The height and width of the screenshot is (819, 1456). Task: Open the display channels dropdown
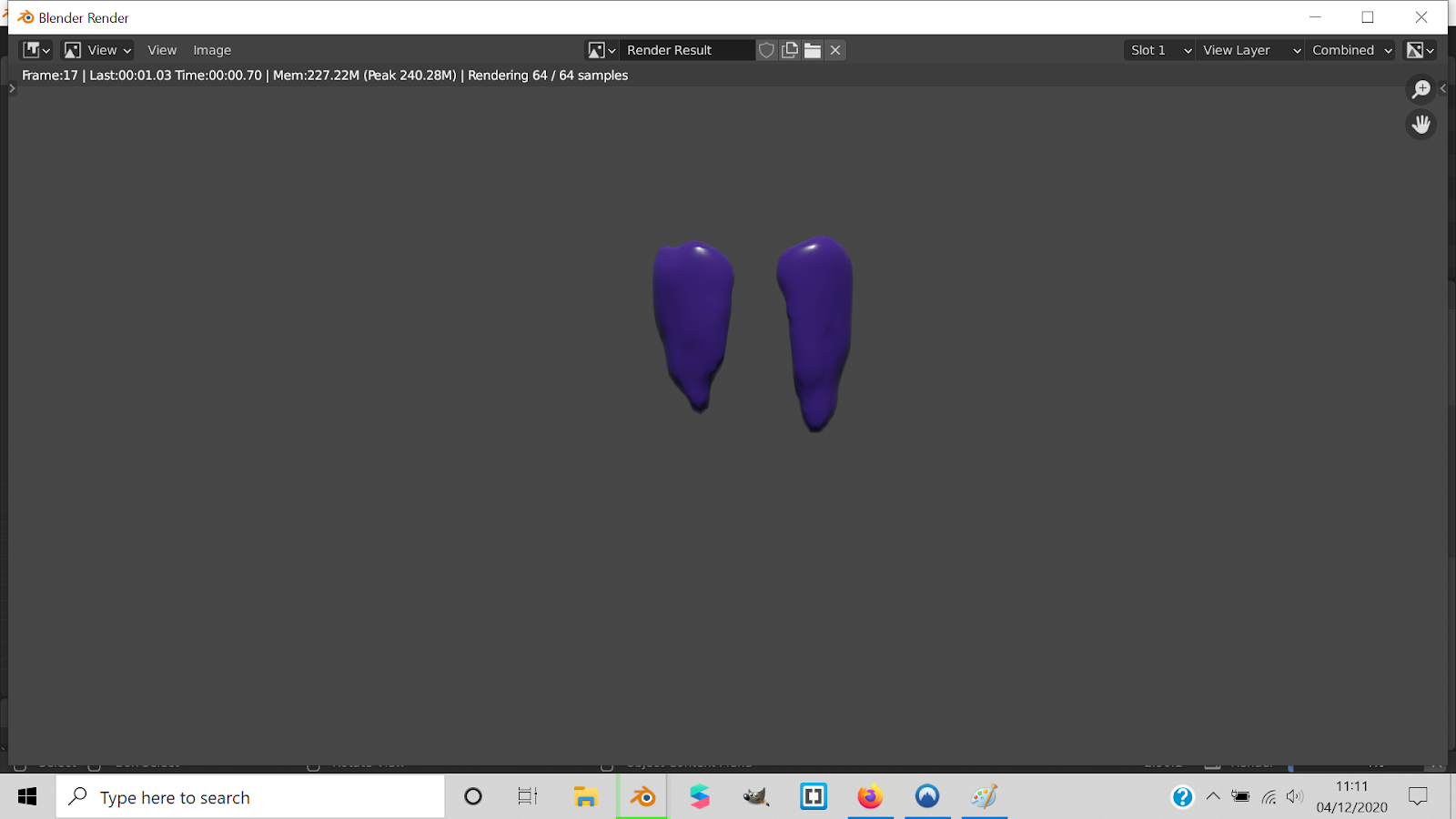[1420, 50]
